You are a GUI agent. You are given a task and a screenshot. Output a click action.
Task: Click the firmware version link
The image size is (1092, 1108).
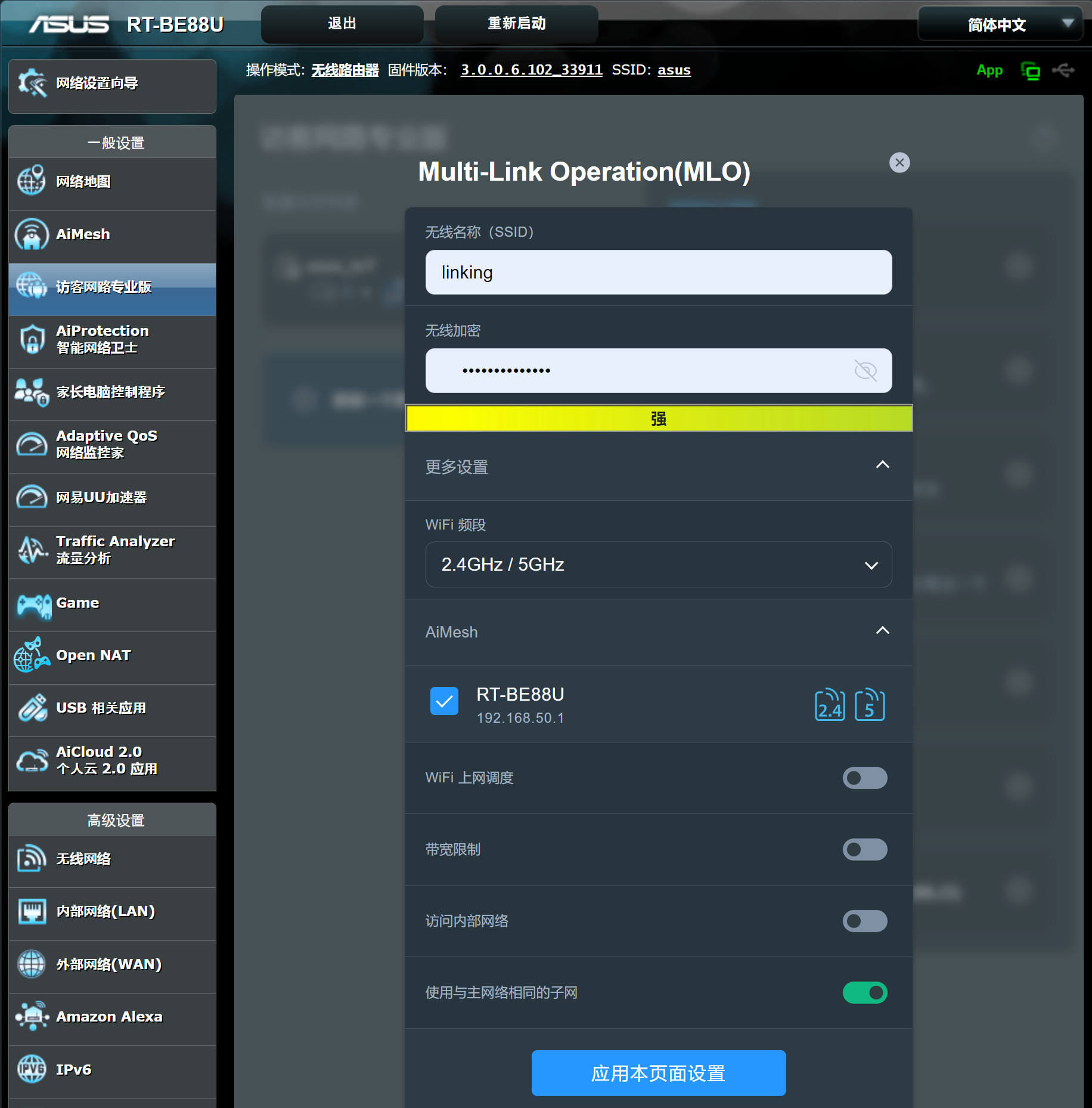[531, 70]
